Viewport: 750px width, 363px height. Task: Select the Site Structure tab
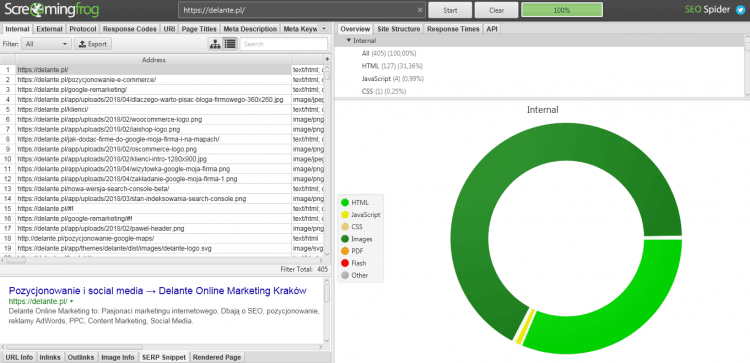click(x=398, y=29)
